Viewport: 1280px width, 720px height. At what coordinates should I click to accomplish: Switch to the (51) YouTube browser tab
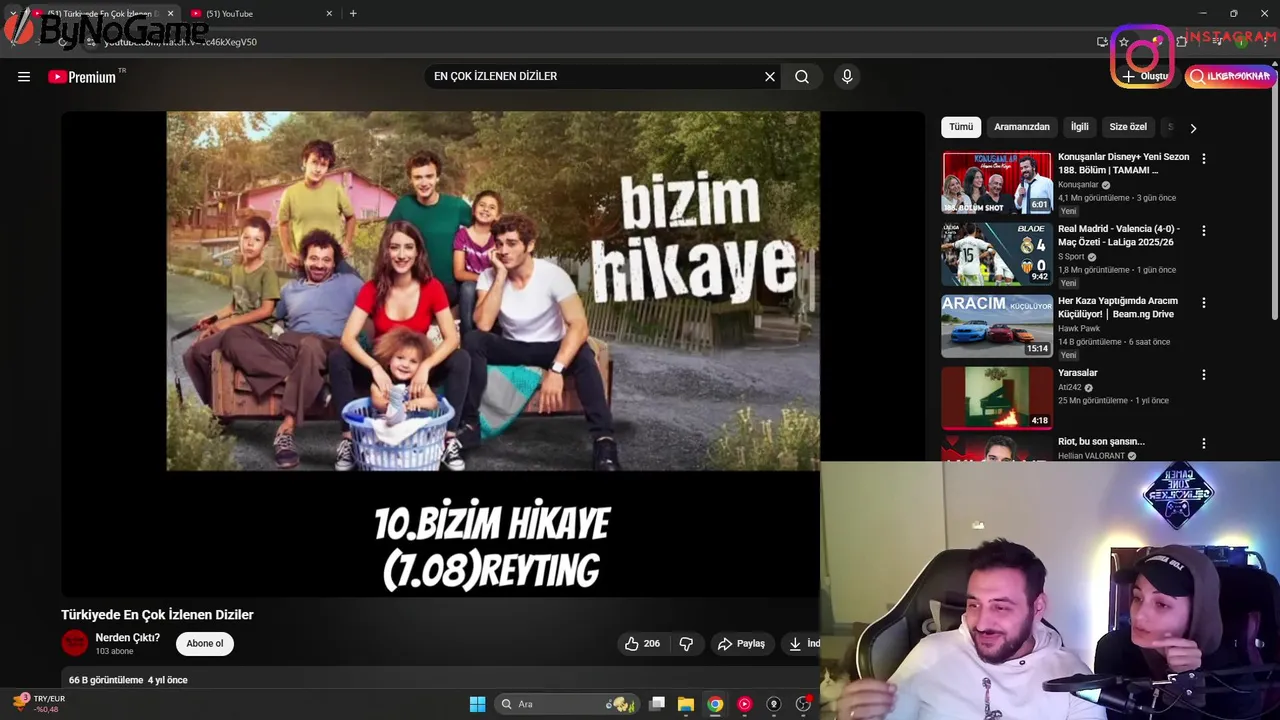click(x=260, y=14)
